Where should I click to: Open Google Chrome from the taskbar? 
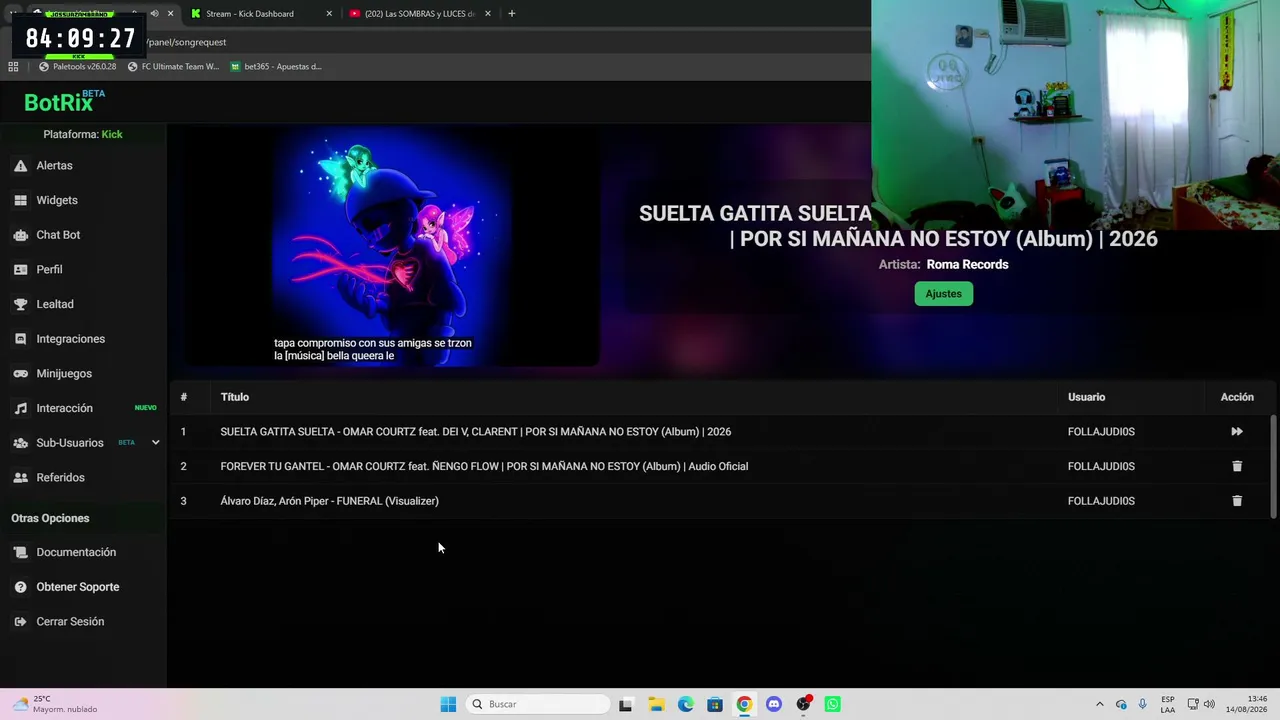pyautogui.click(x=744, y=704)
